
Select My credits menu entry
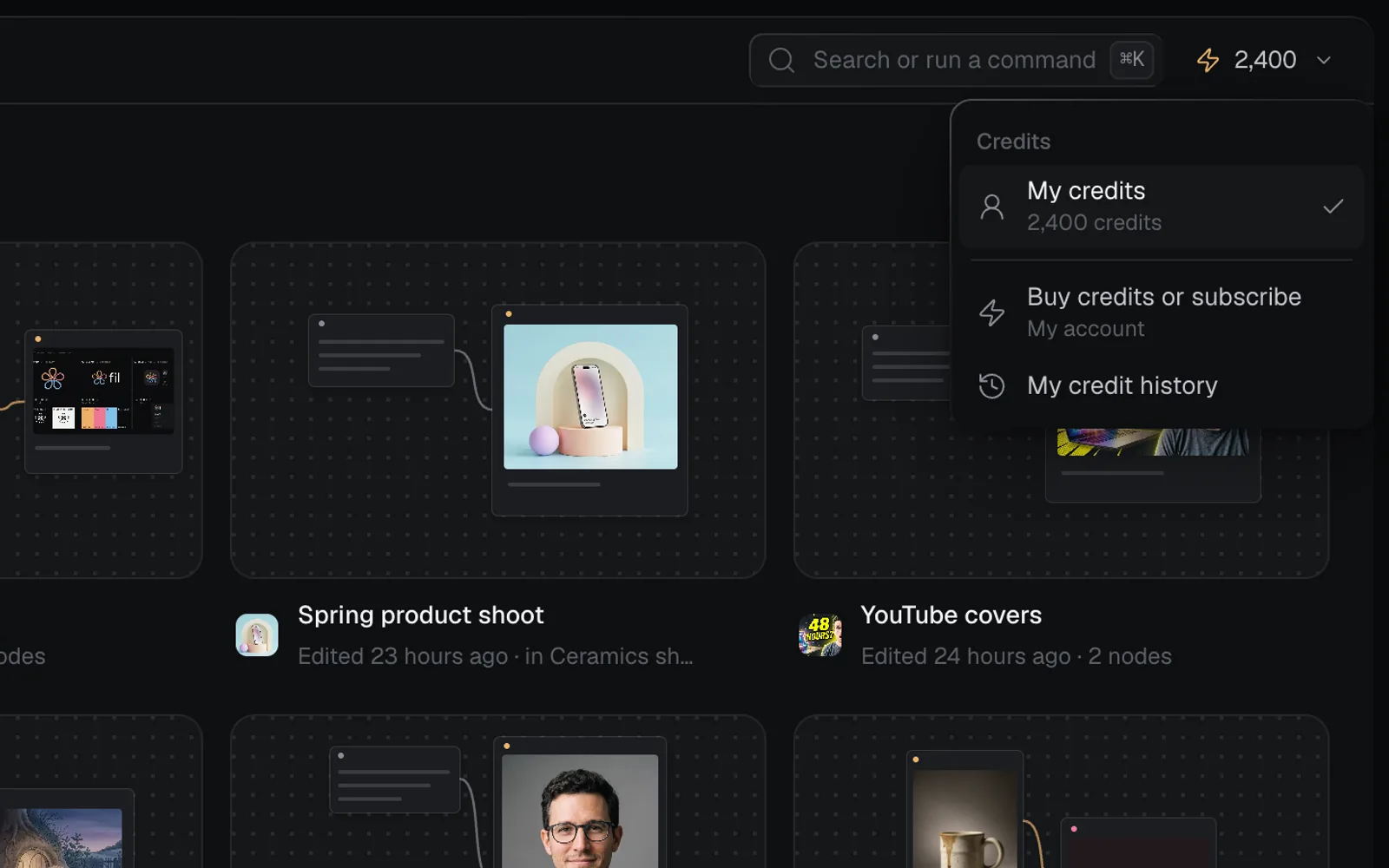tap(1162, 207)
